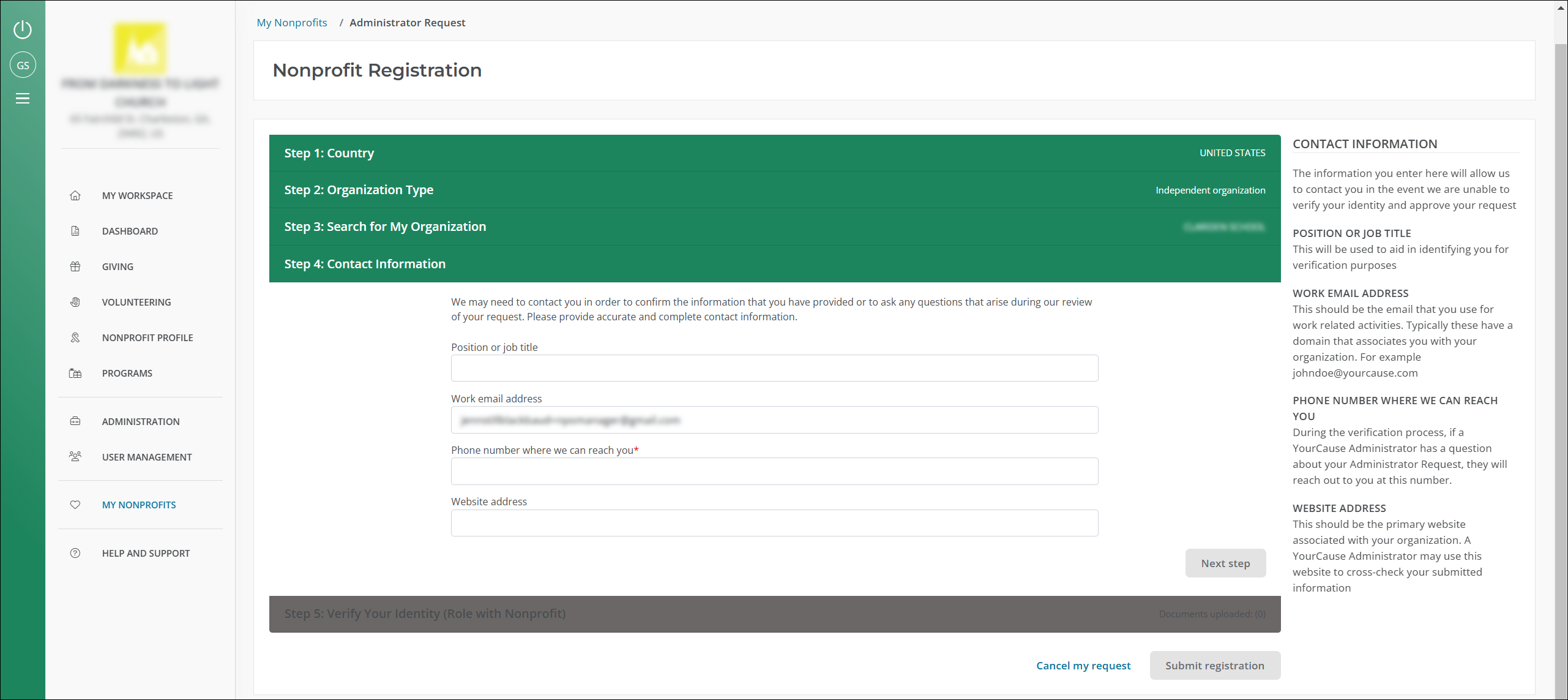Expand Step 1: Country section
The image size is (1568, 700).
pos(774,153)
